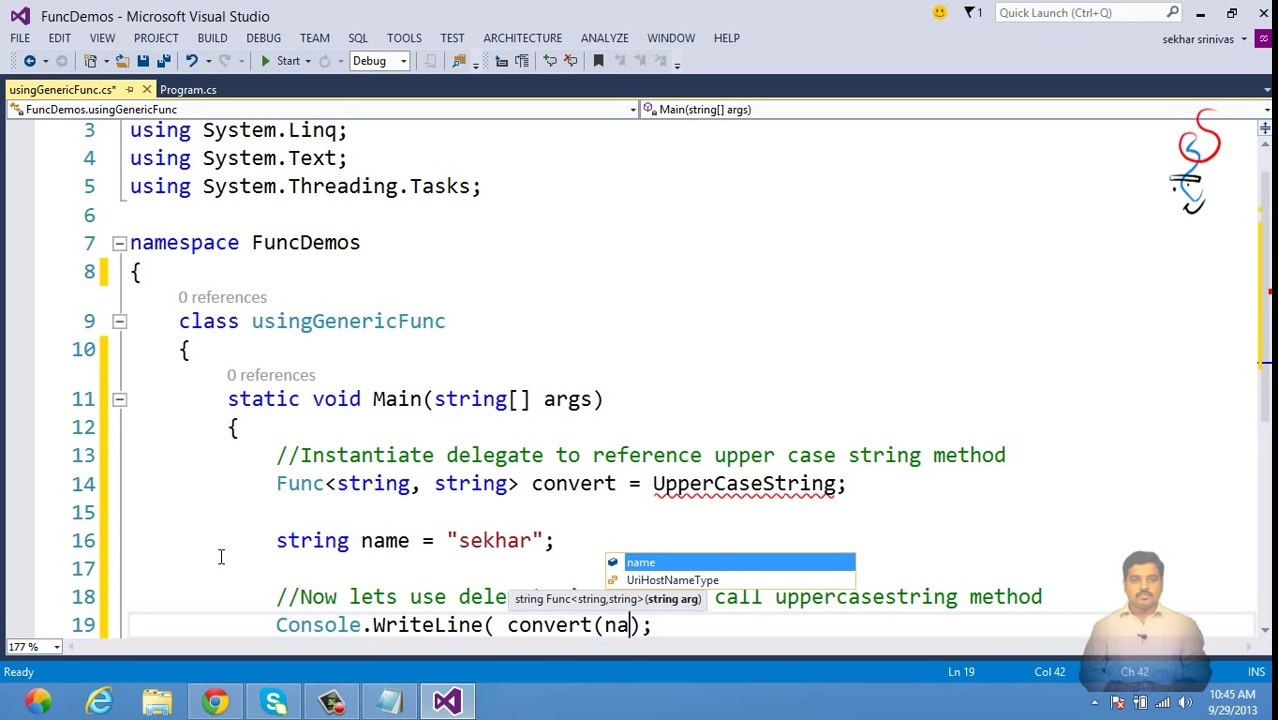Pin the usingGenericFunc.cs tab
The width and height of the screenshot is (1278, 720).
[x=129, y=90]
